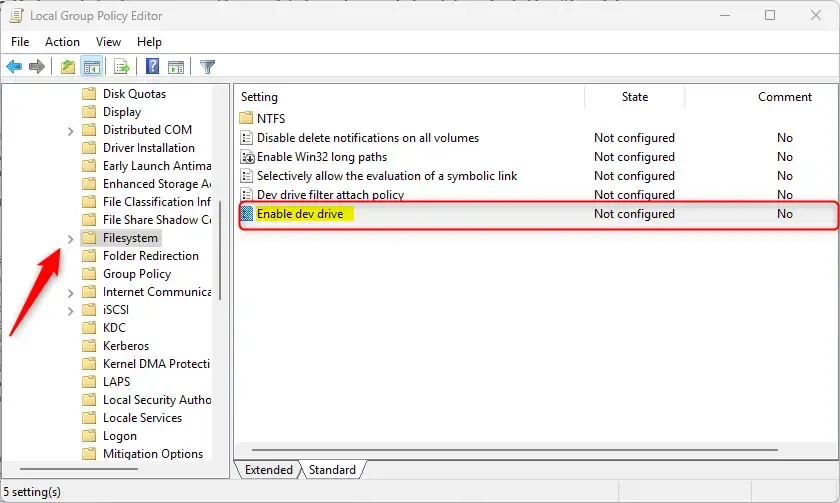
Task: Click the NTFS folder label
Action: [271, 118]
